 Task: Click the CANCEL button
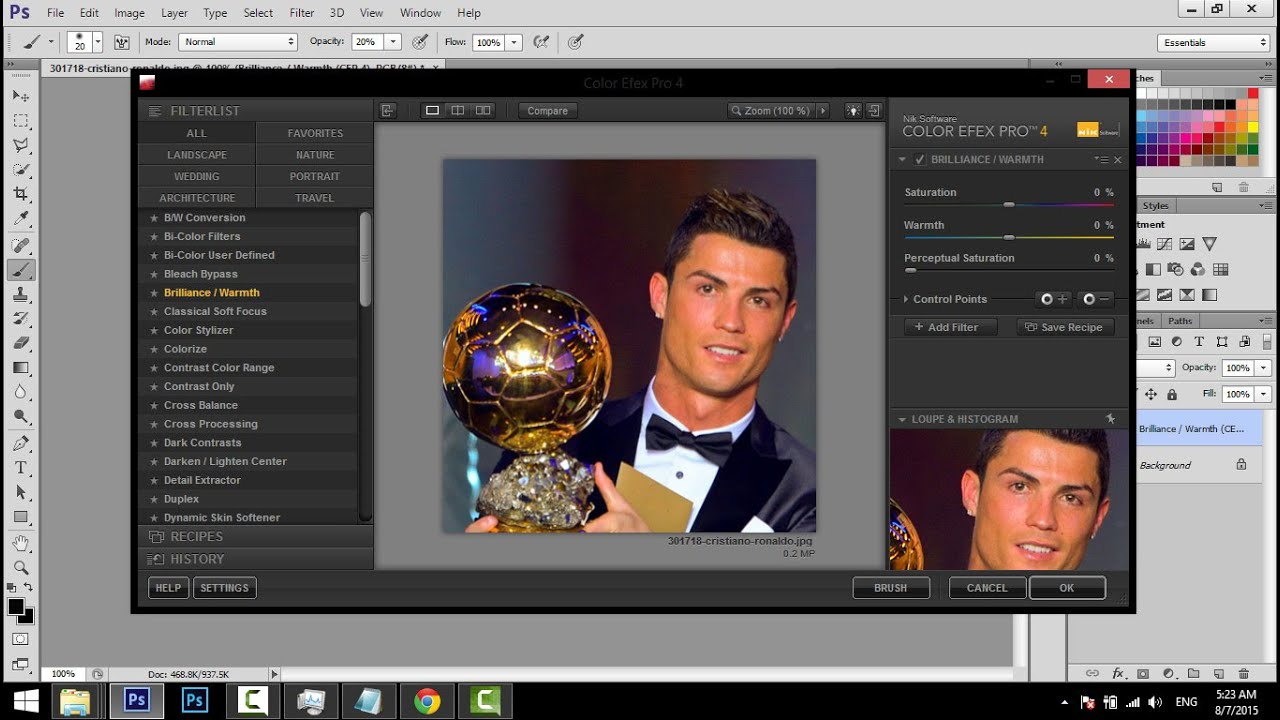pyautogui.click(x=987, y=588)
